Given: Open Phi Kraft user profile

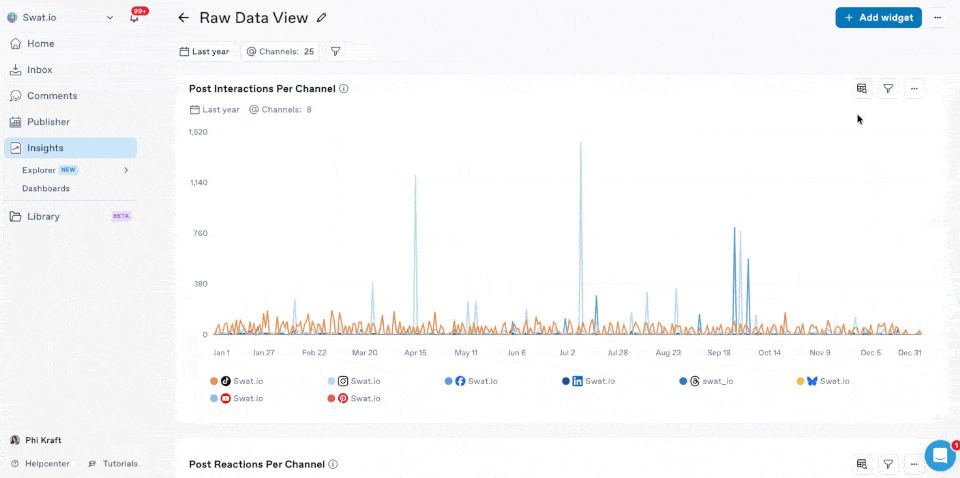Looking at the screenshot, I should pos(36,440).
